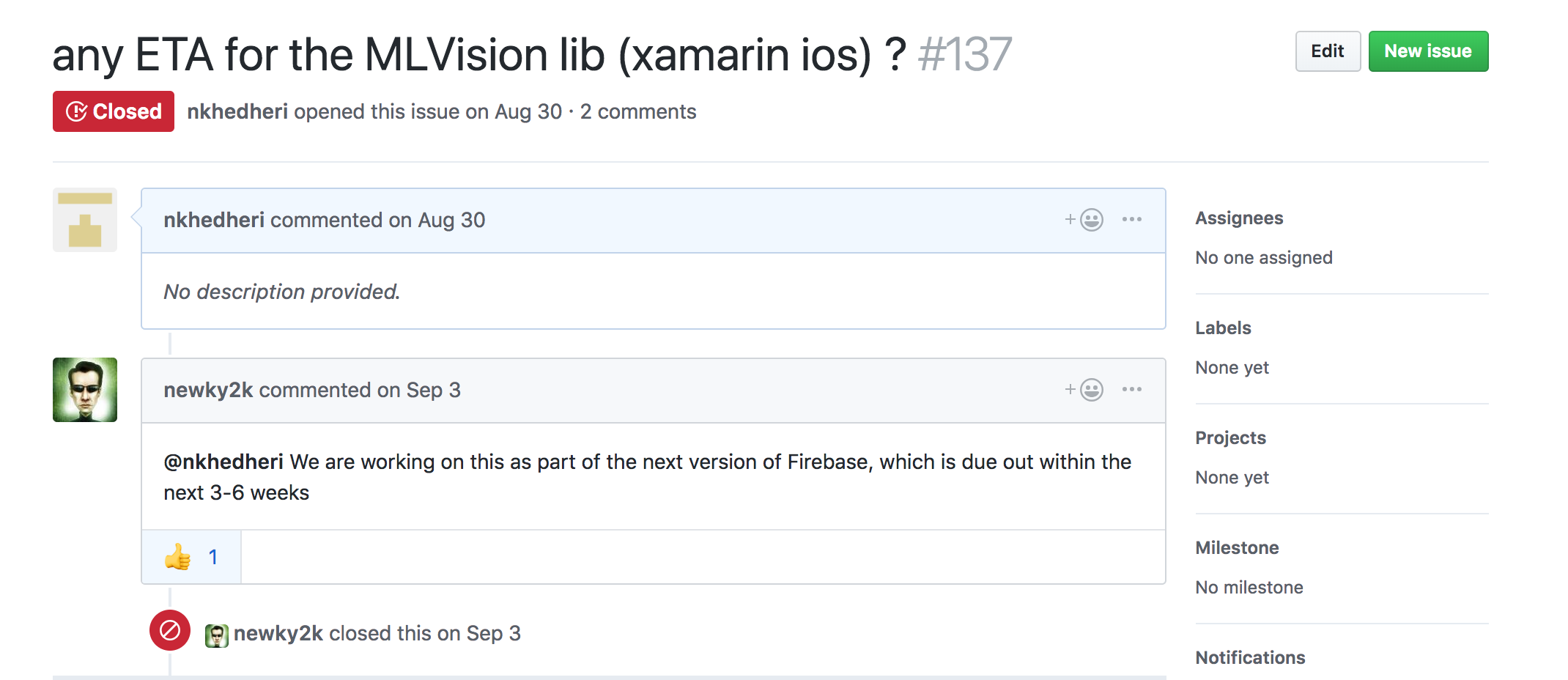1568x680 pixels.
Task: Follow the @nkhedheri mention link in the comment
Action: click(x=223, y=462)
